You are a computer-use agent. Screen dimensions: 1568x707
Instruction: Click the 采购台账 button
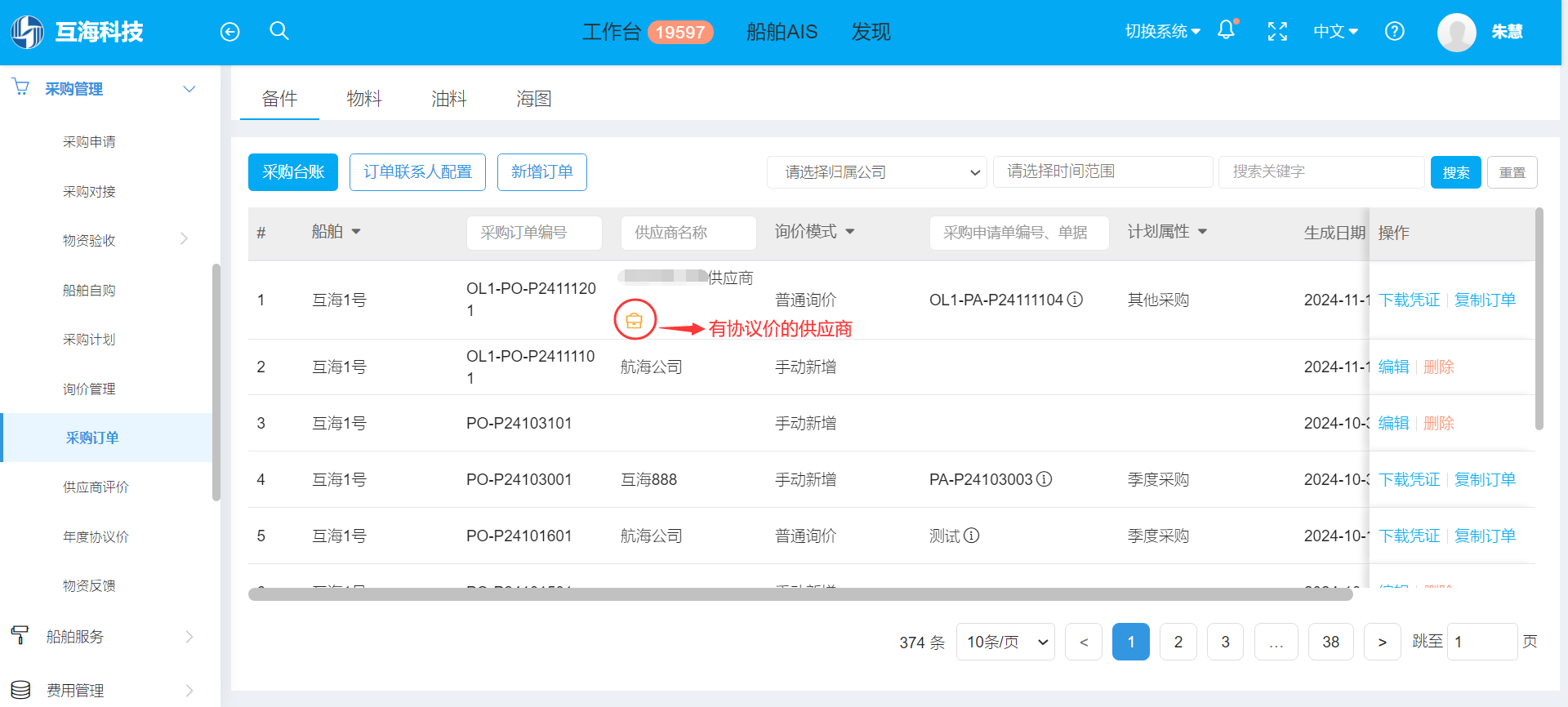[293, 172]
